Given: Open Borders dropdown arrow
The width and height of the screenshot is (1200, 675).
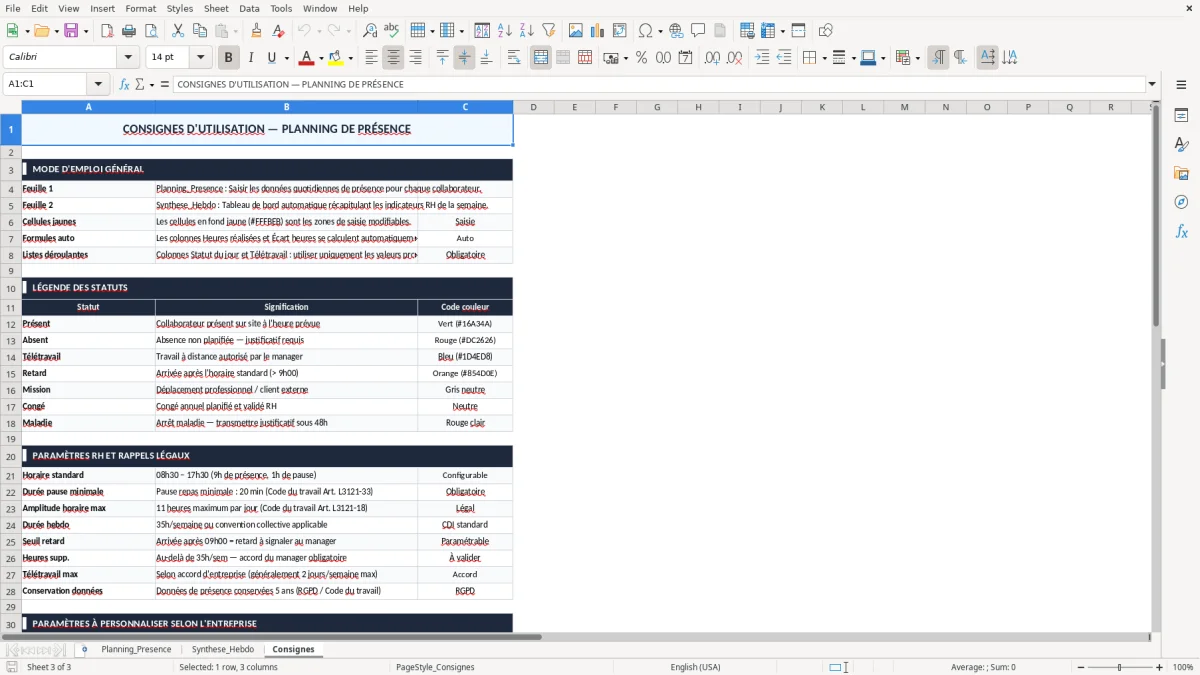Looking at the screenshot, I should coord(824,58).
